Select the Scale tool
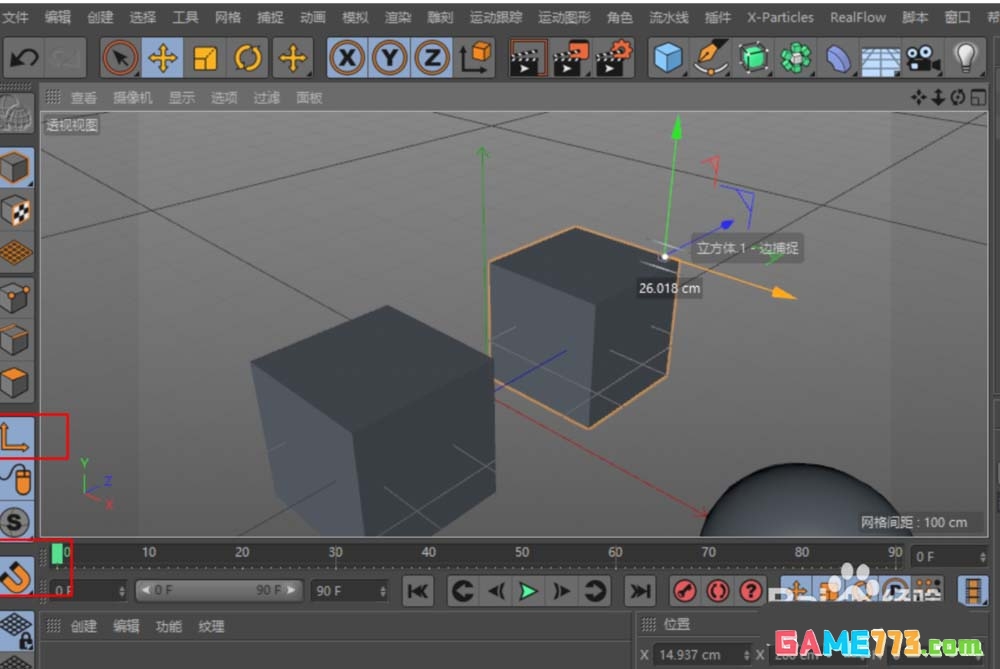Screen dimensions: 1000x669 204,58
